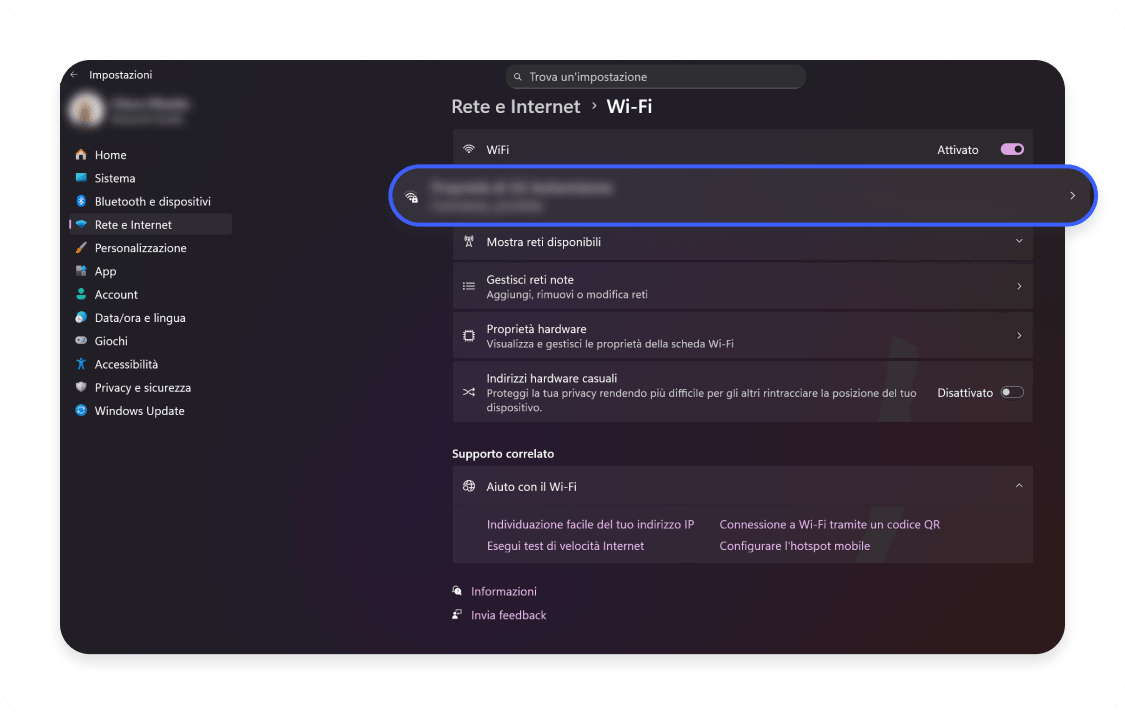Toggle WiFi off
This screenshot has height=715, width=1125.
1011,149
